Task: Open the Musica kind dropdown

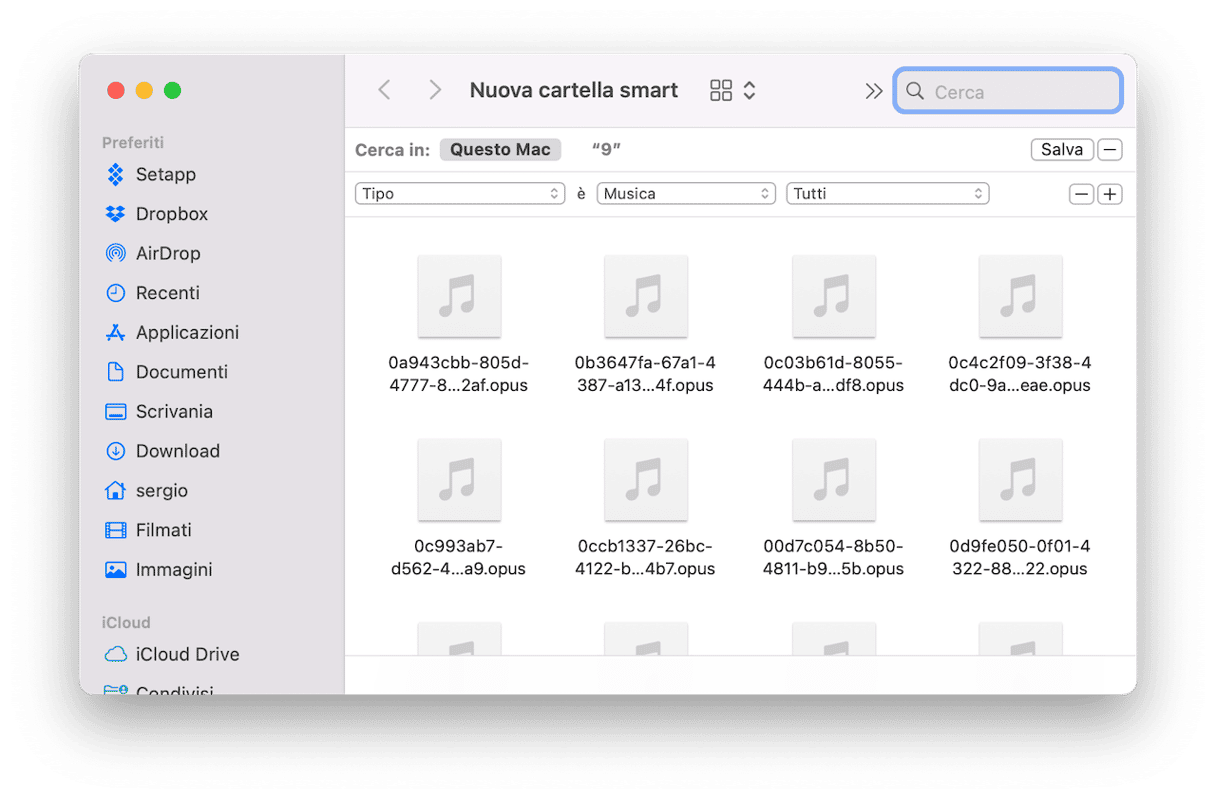Action: coord(686,194)
